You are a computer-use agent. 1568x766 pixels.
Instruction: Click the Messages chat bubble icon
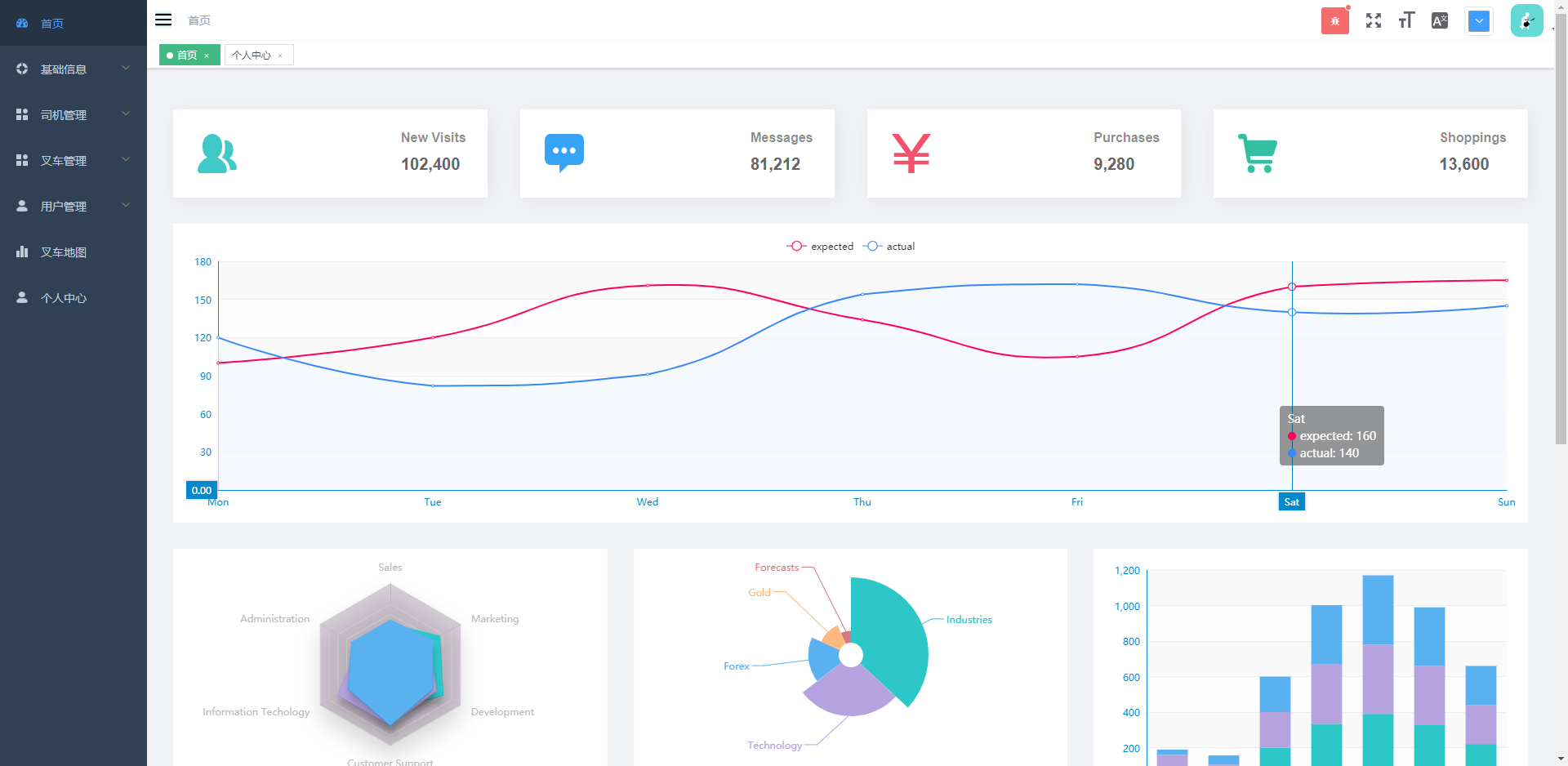coord(563,153)
